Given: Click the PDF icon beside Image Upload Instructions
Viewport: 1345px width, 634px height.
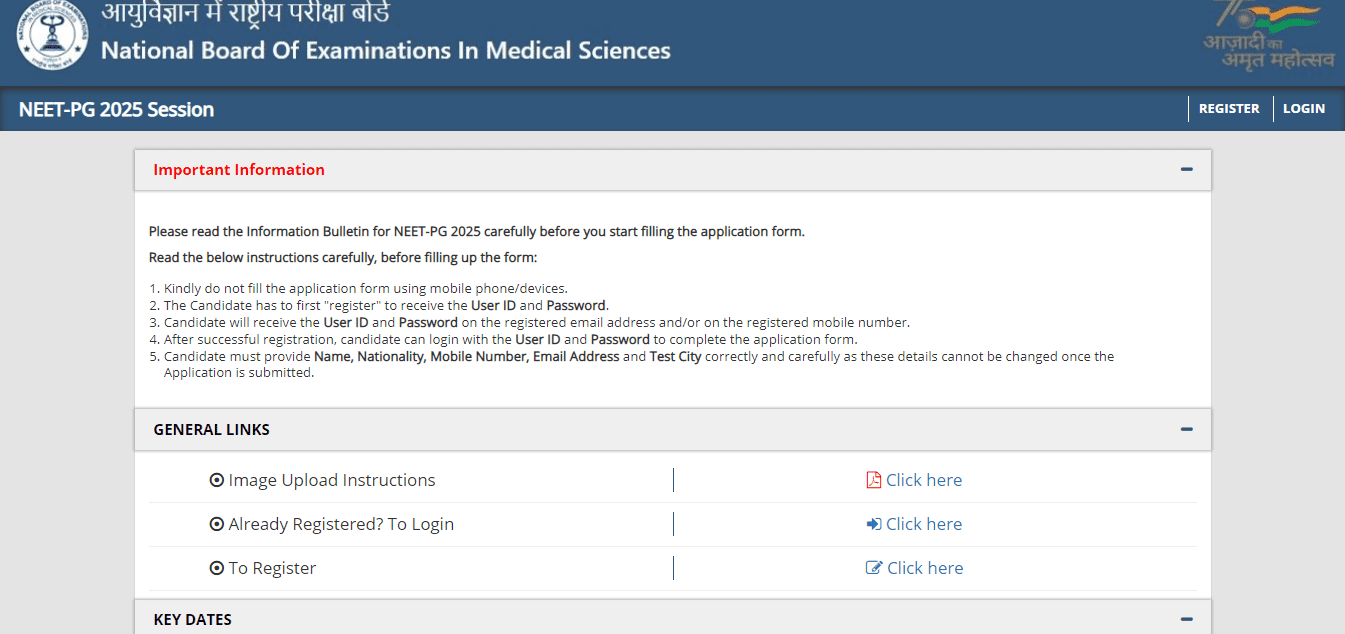Looking at the screenshot, I should click(873, 480).
